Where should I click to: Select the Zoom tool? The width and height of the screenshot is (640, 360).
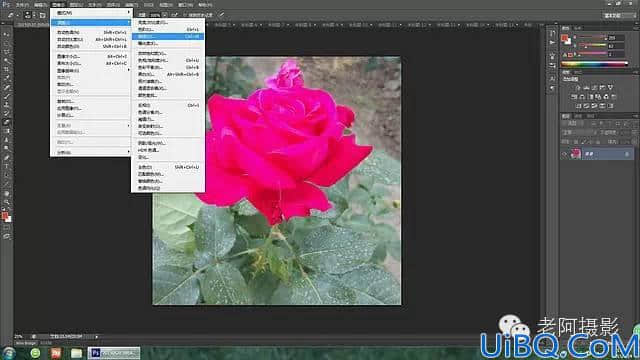6,202
